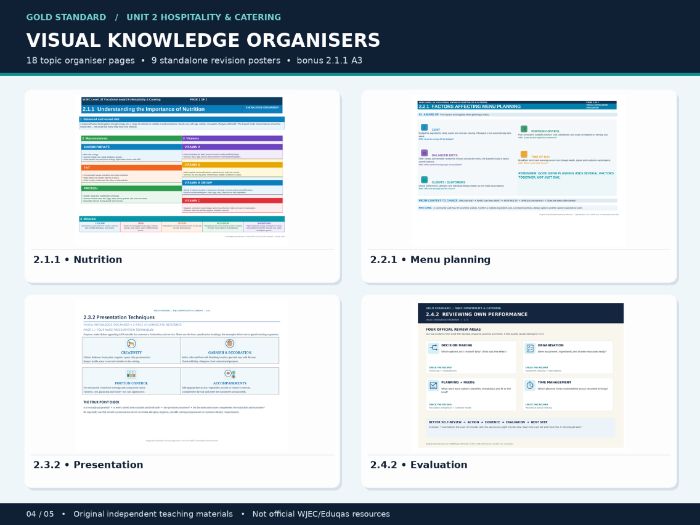
Task: Click the Garnish & Decoration icon
Action: pyautogui.click(x=229, y=343)
